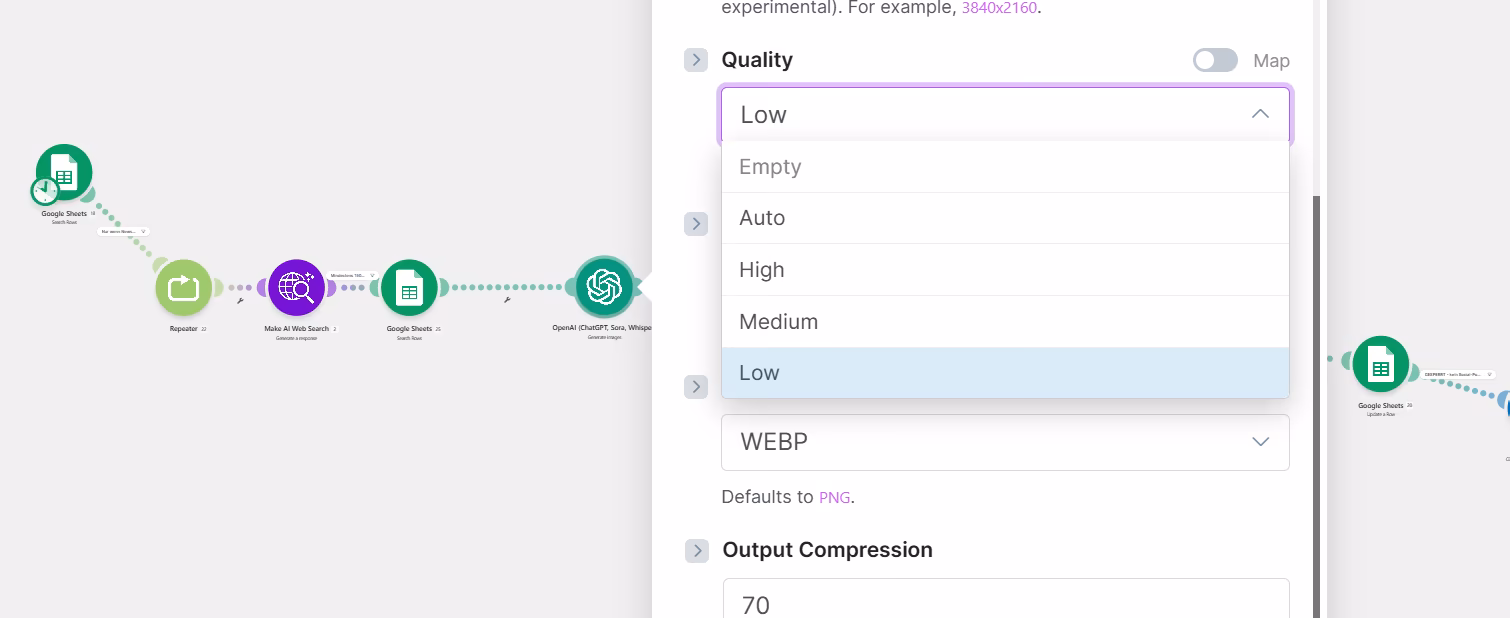
Task: Click the Update a Row subtitle text
Action: tap(1381, 414)
